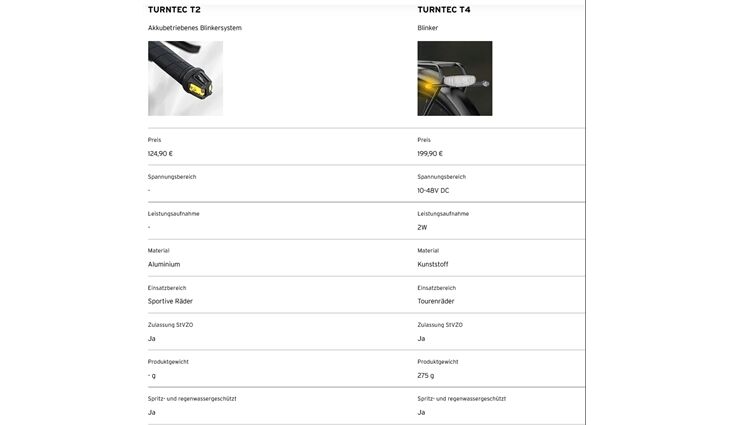
Task: Click the Akkubetriebenes Blinkersystem subtitle
Action: [x=195, y=28]
